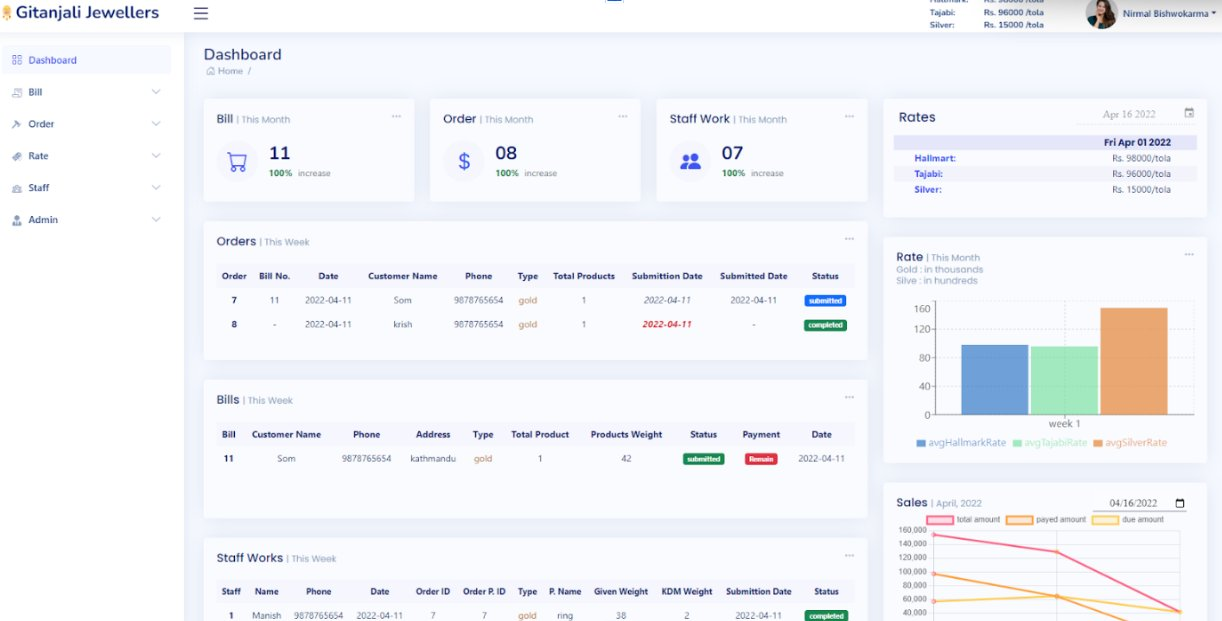Viewport: 1222px width, 621px height.
Task: Click the Gitanjali Jewellers logo icon
Action: click(x=8, y=13)
